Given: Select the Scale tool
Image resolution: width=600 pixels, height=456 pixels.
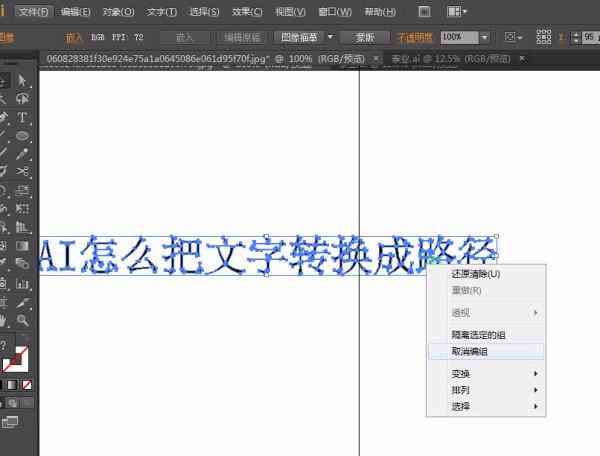Looking at the screenshot, I should (x=23, y=190).
